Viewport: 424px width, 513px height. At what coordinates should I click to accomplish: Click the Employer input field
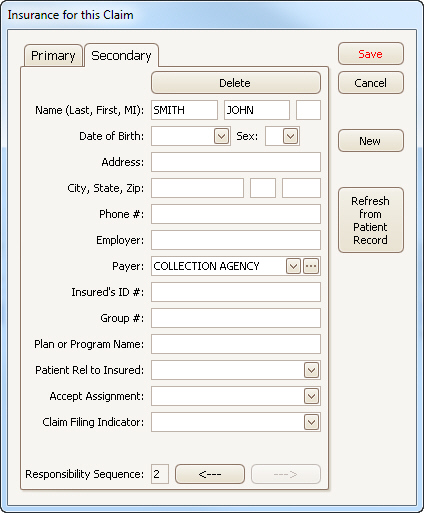click(x=236, y=240)
